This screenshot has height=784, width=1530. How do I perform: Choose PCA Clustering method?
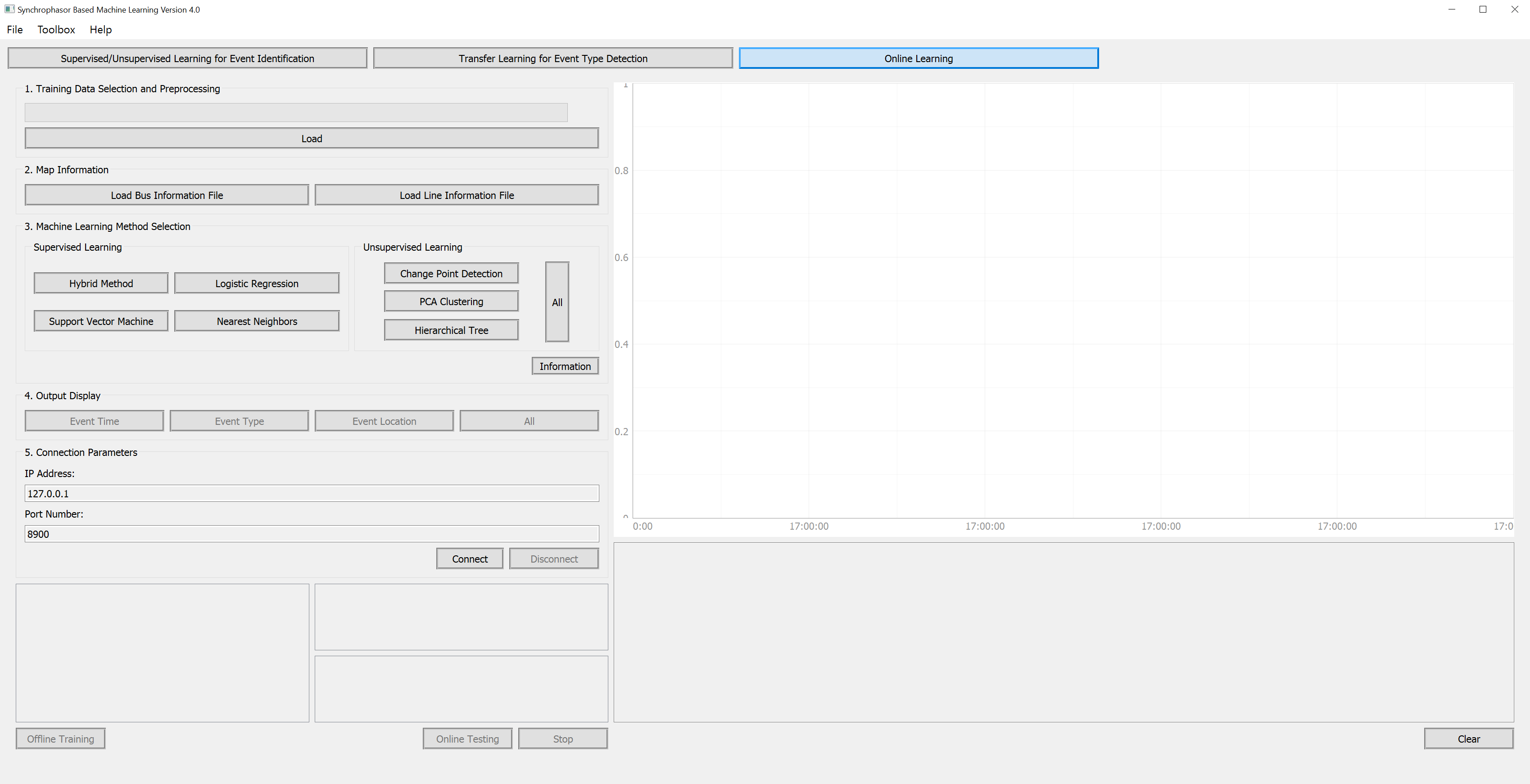[451, 302]
